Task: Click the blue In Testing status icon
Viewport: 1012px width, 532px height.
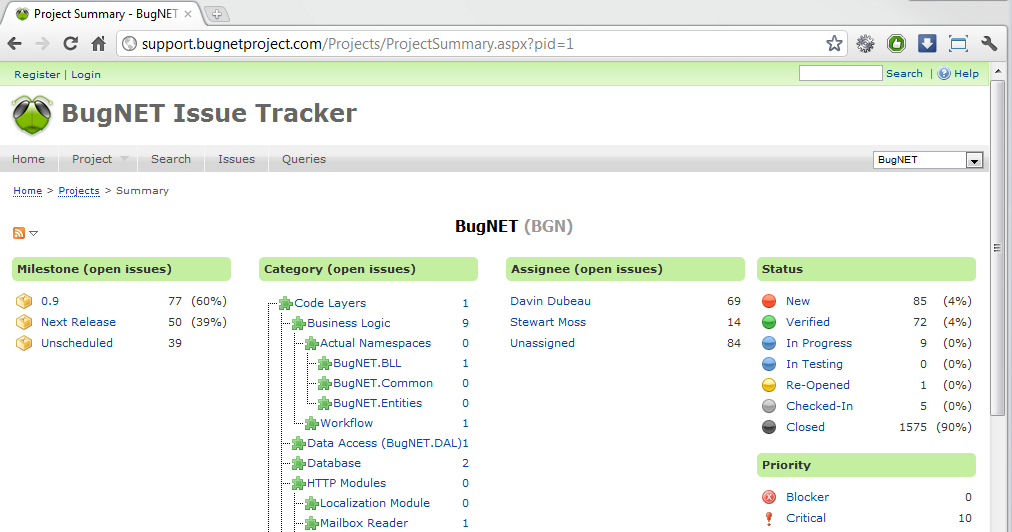Action: tap(769, 364)
